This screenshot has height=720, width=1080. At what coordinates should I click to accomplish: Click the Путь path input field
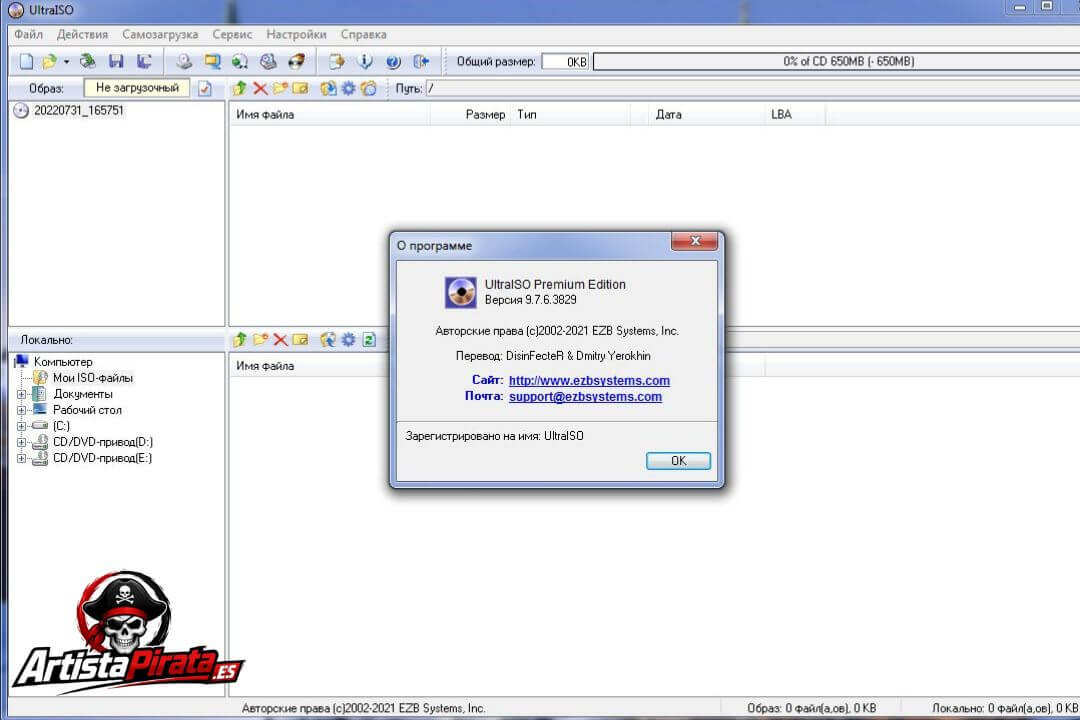[x=752, y=88]
